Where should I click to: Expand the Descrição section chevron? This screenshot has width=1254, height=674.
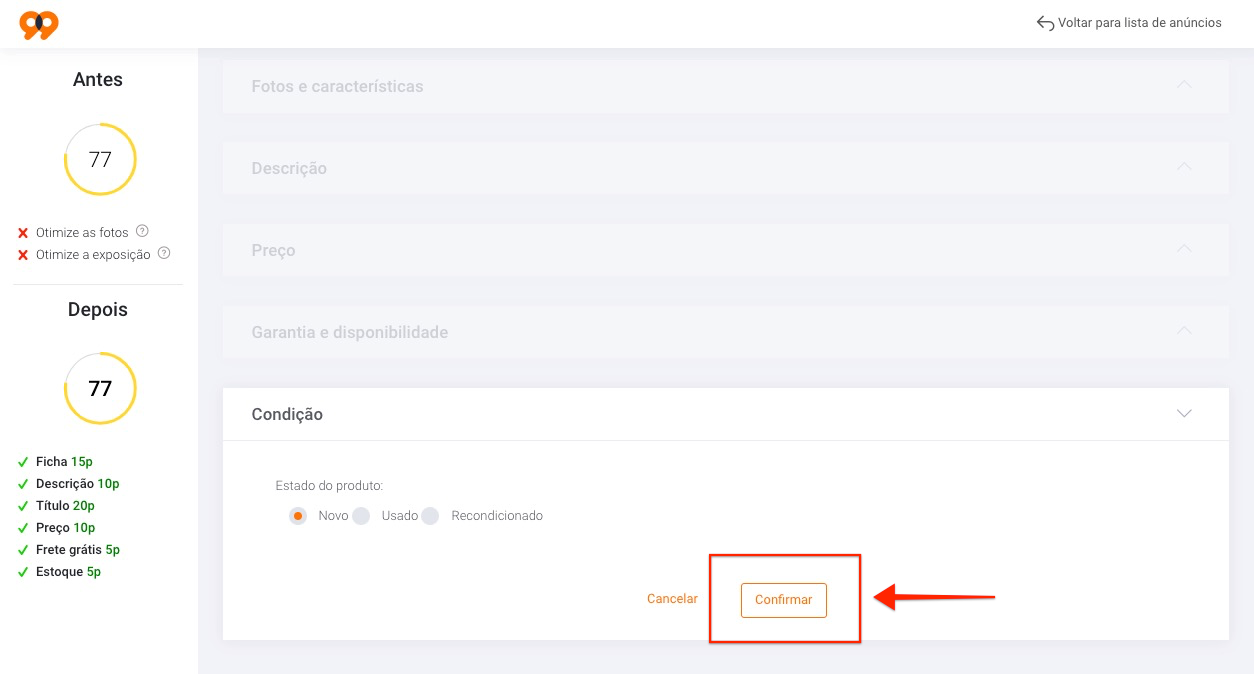pyautogui.click(x=1184, y=167)
